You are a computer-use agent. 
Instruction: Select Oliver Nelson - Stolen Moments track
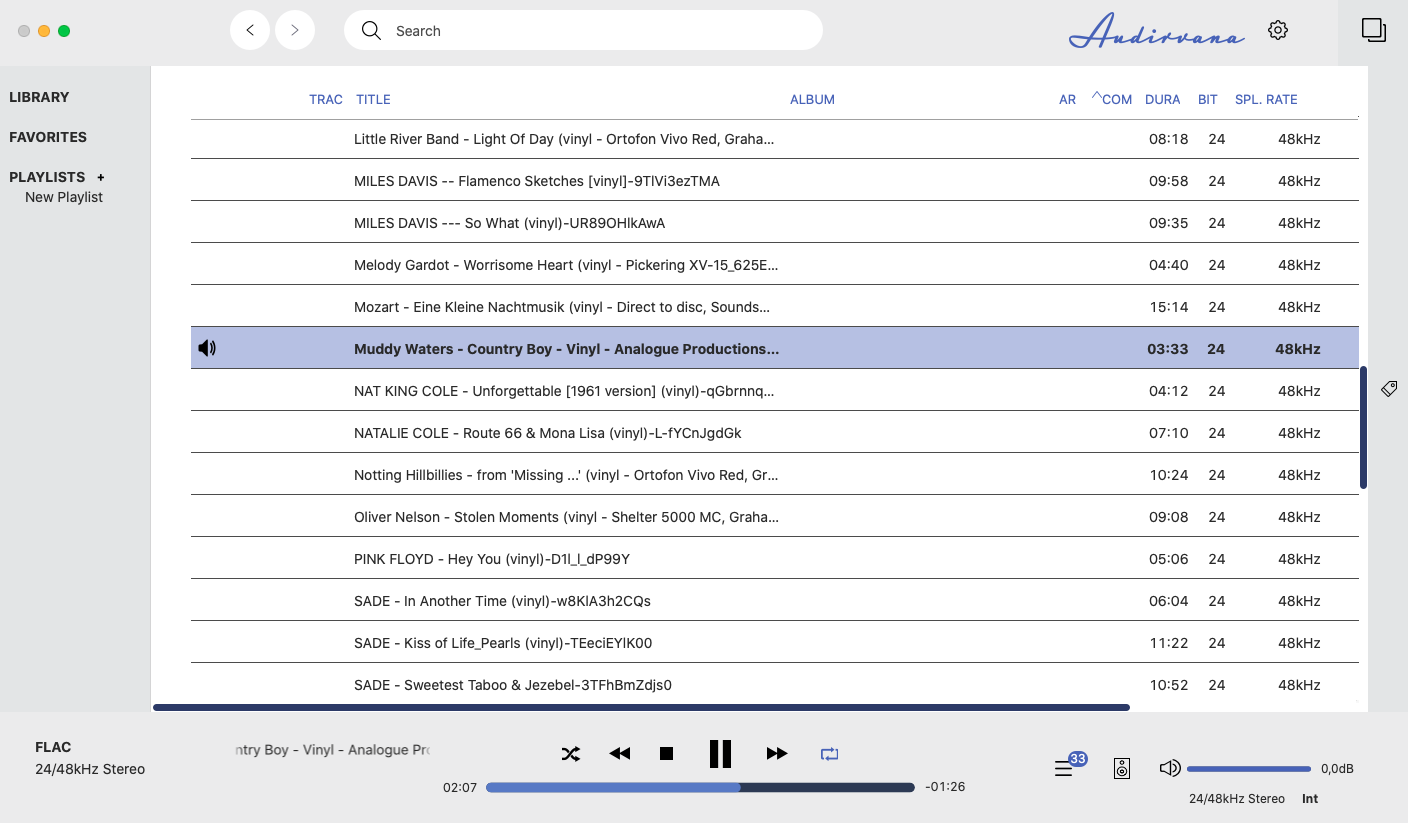[x=775, y=517]
